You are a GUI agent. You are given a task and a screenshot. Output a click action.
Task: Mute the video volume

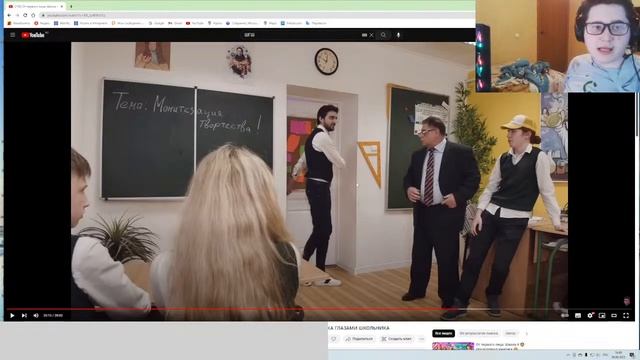coord(36,316)
